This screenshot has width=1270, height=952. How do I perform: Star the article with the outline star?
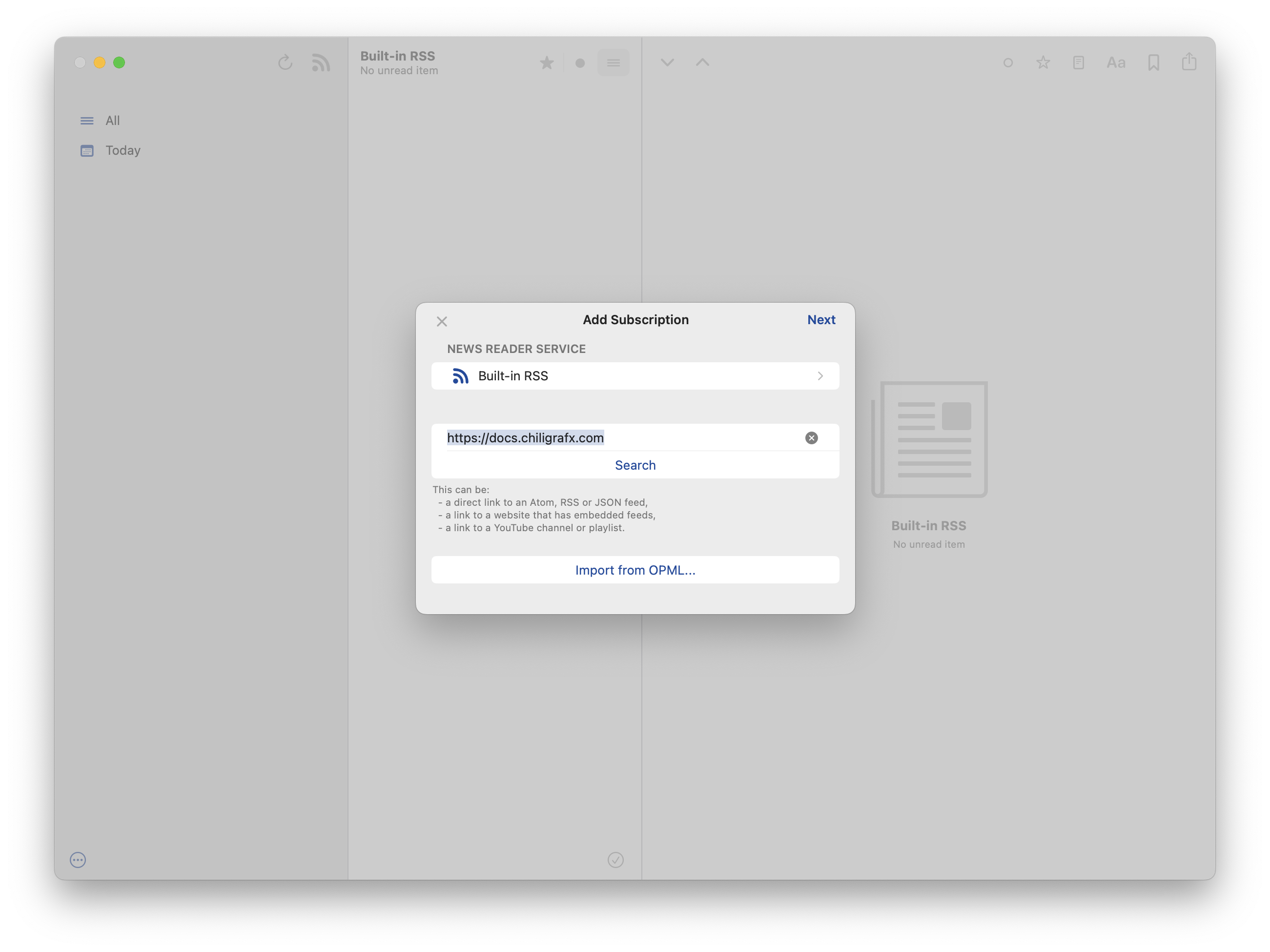click(x=1043, y=62)
